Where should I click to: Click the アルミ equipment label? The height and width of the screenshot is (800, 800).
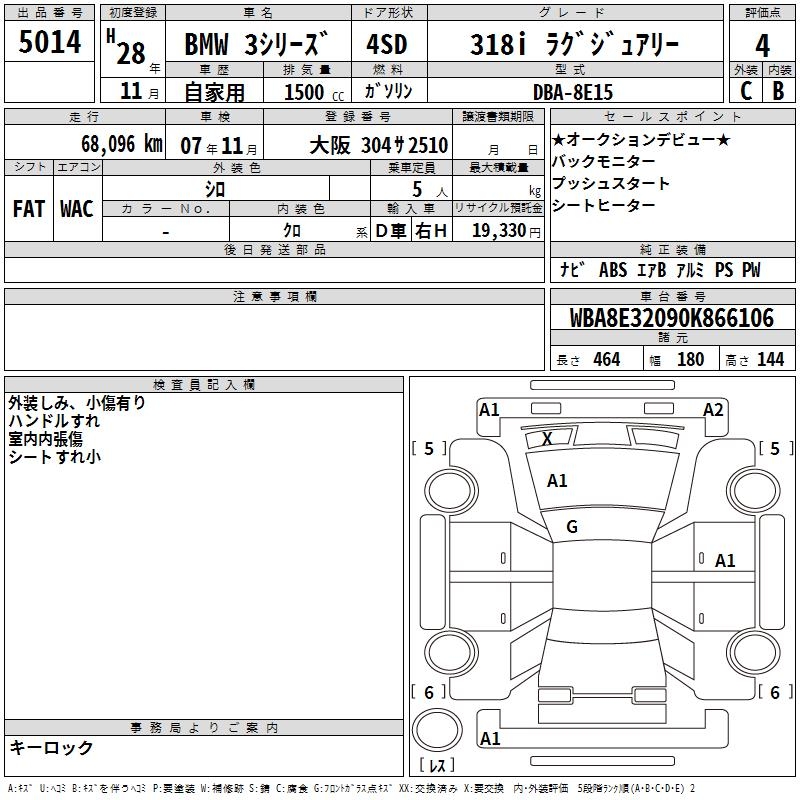(690, 269)
